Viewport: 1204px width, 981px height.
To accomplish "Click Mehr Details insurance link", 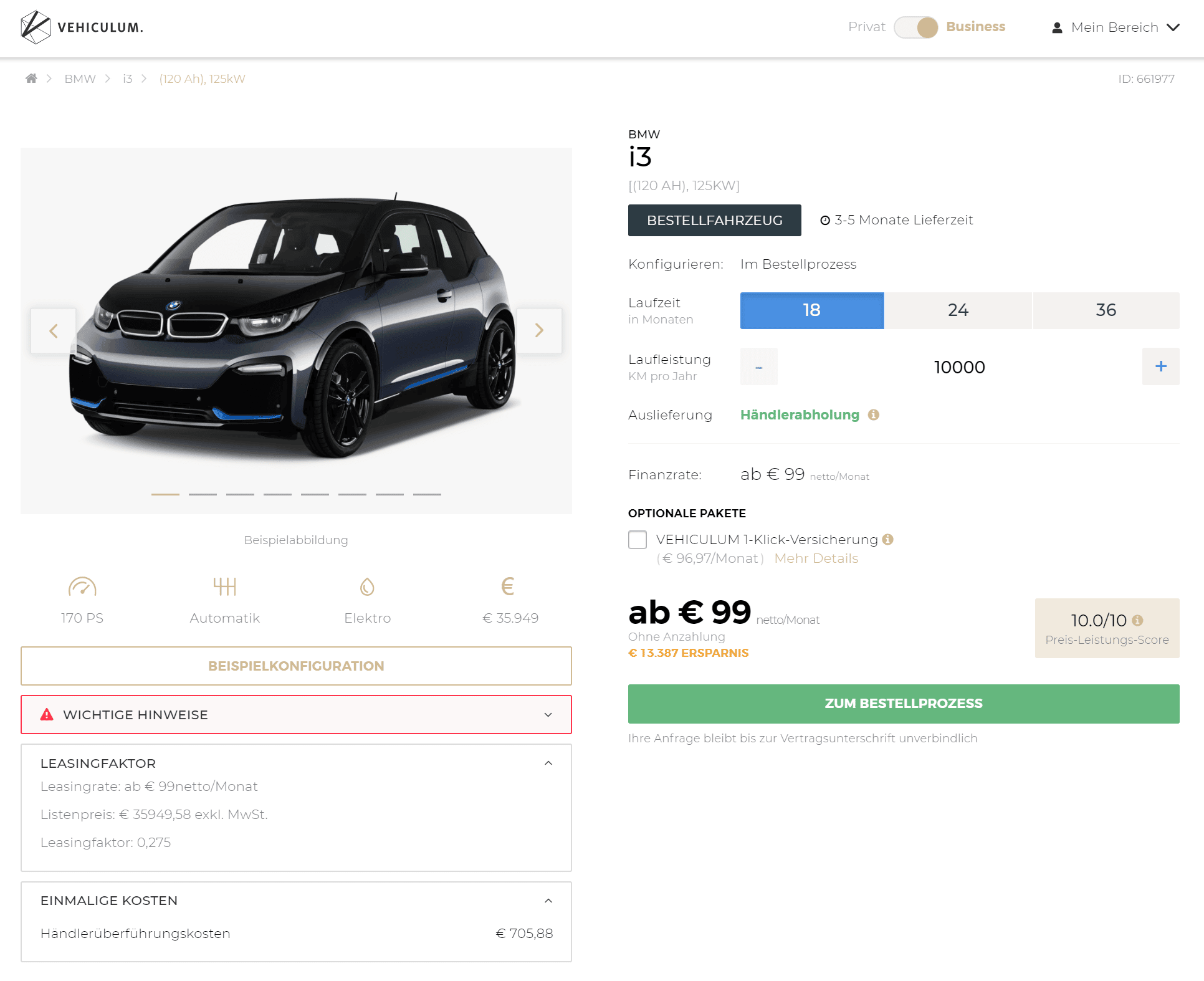I will click(816, 558).
